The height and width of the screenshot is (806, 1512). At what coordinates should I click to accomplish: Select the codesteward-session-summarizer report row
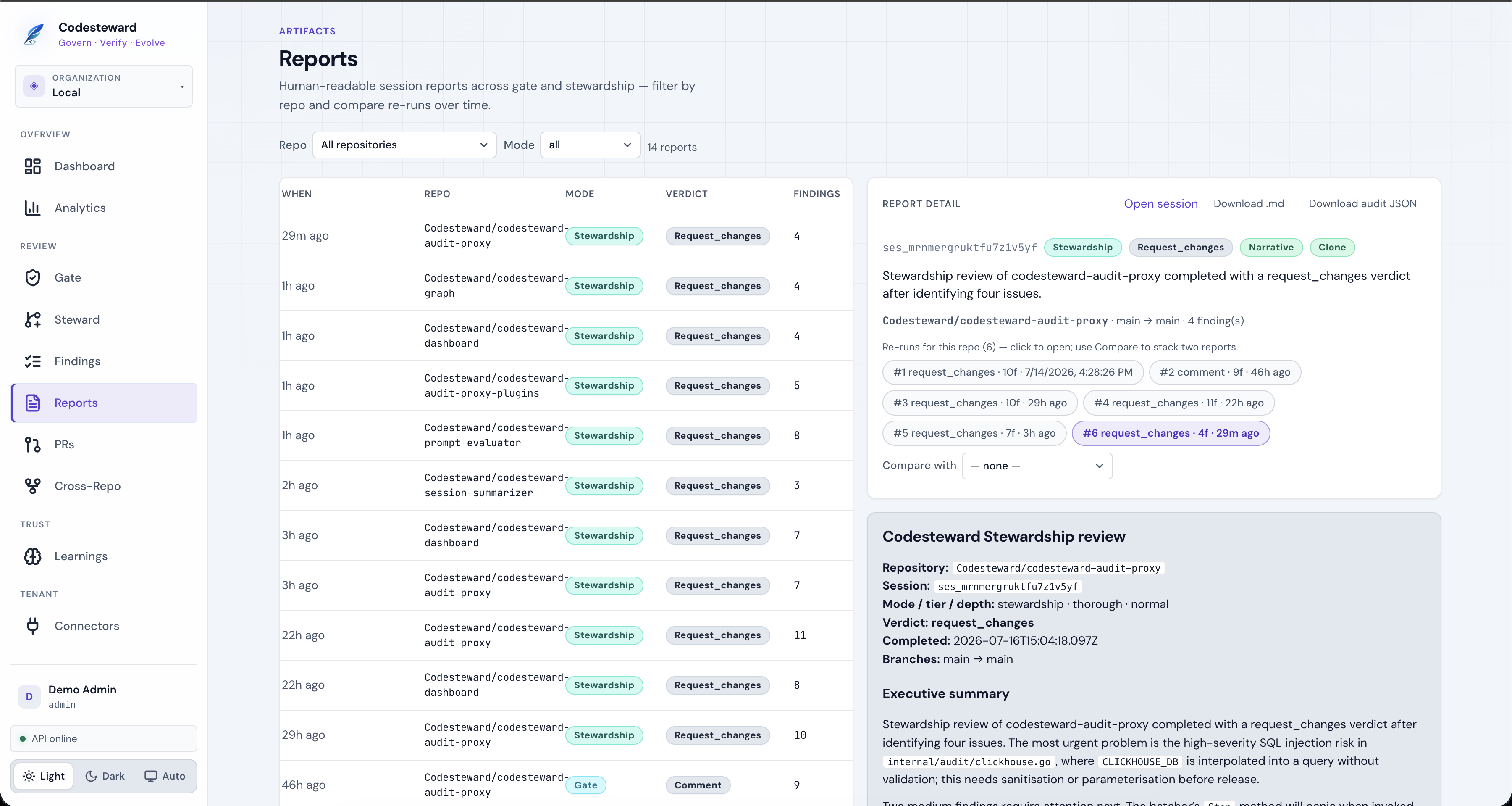tap(566, 485)
